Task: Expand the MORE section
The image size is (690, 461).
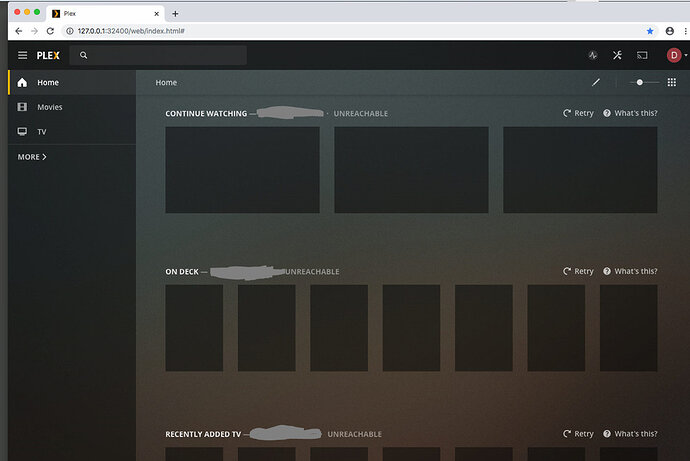Action: click(x=32, y=157)
